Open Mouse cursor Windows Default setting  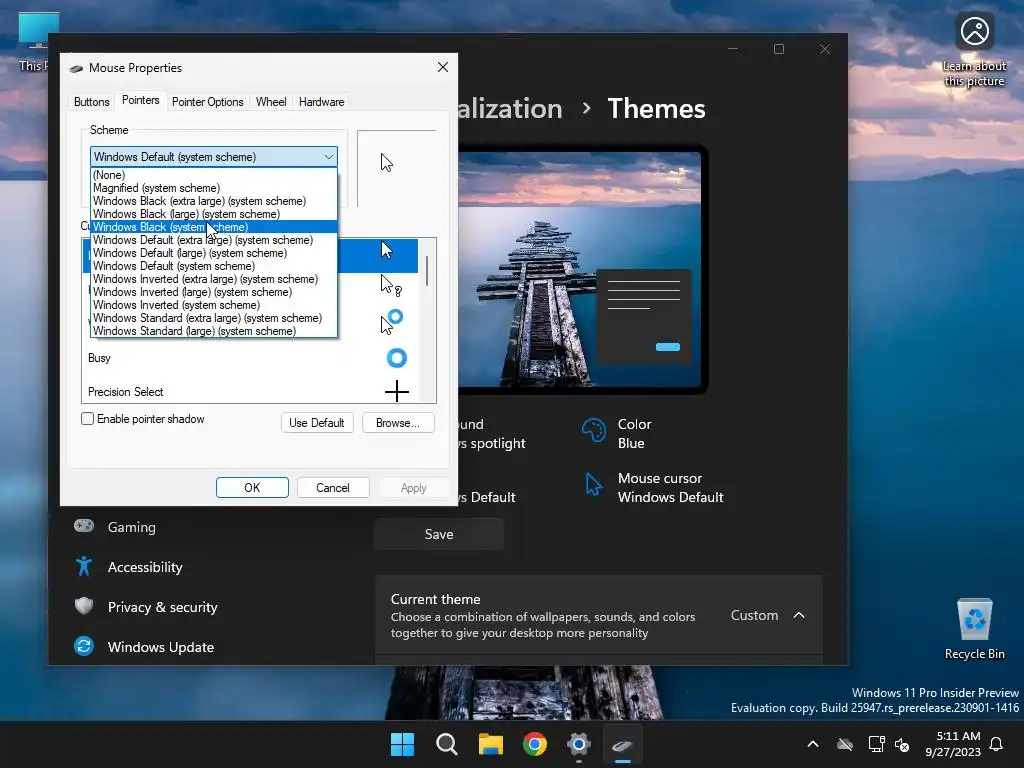click(x=652, y=487)
